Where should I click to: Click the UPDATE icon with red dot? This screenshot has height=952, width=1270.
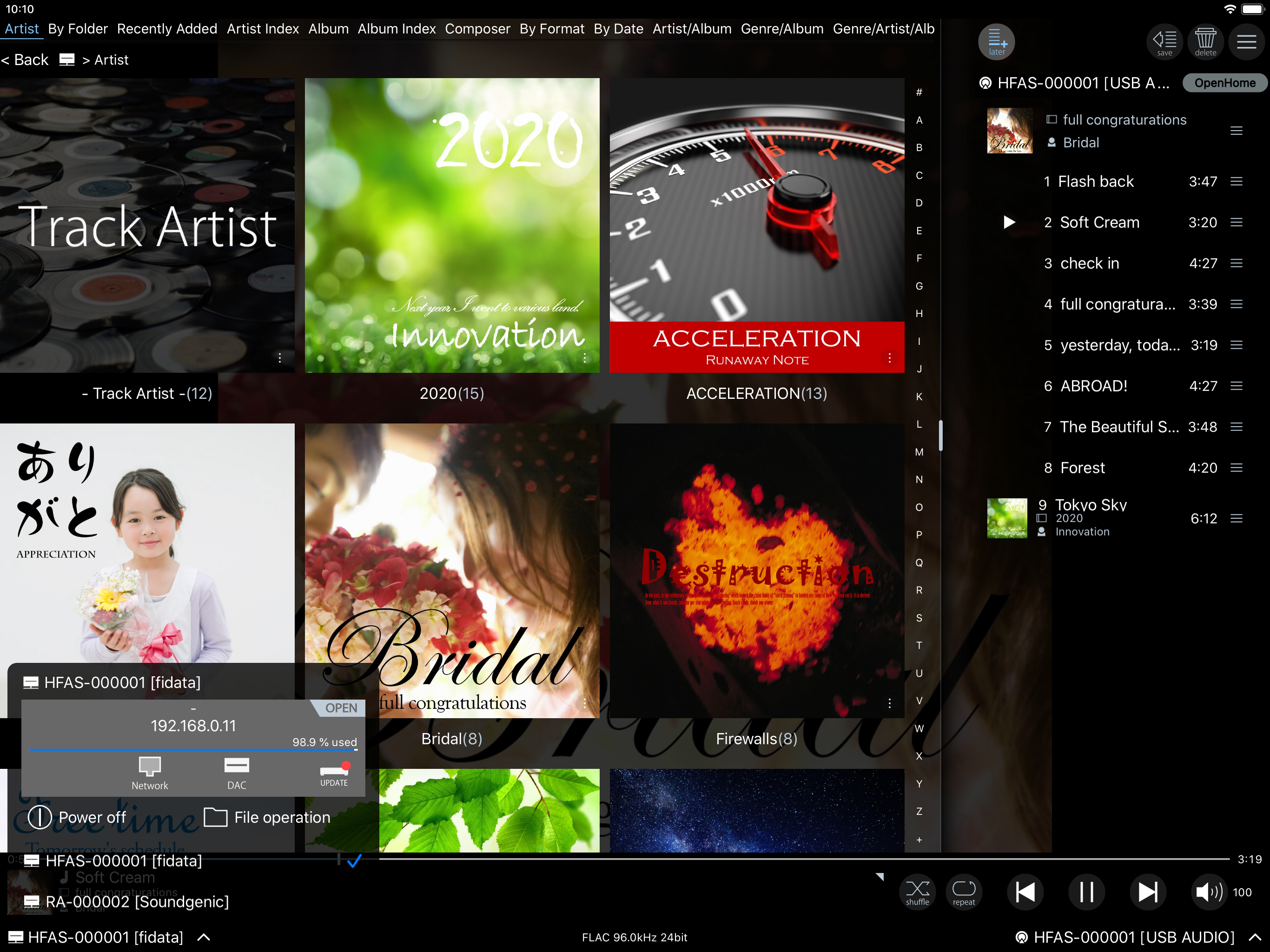(x=334, y=773)
